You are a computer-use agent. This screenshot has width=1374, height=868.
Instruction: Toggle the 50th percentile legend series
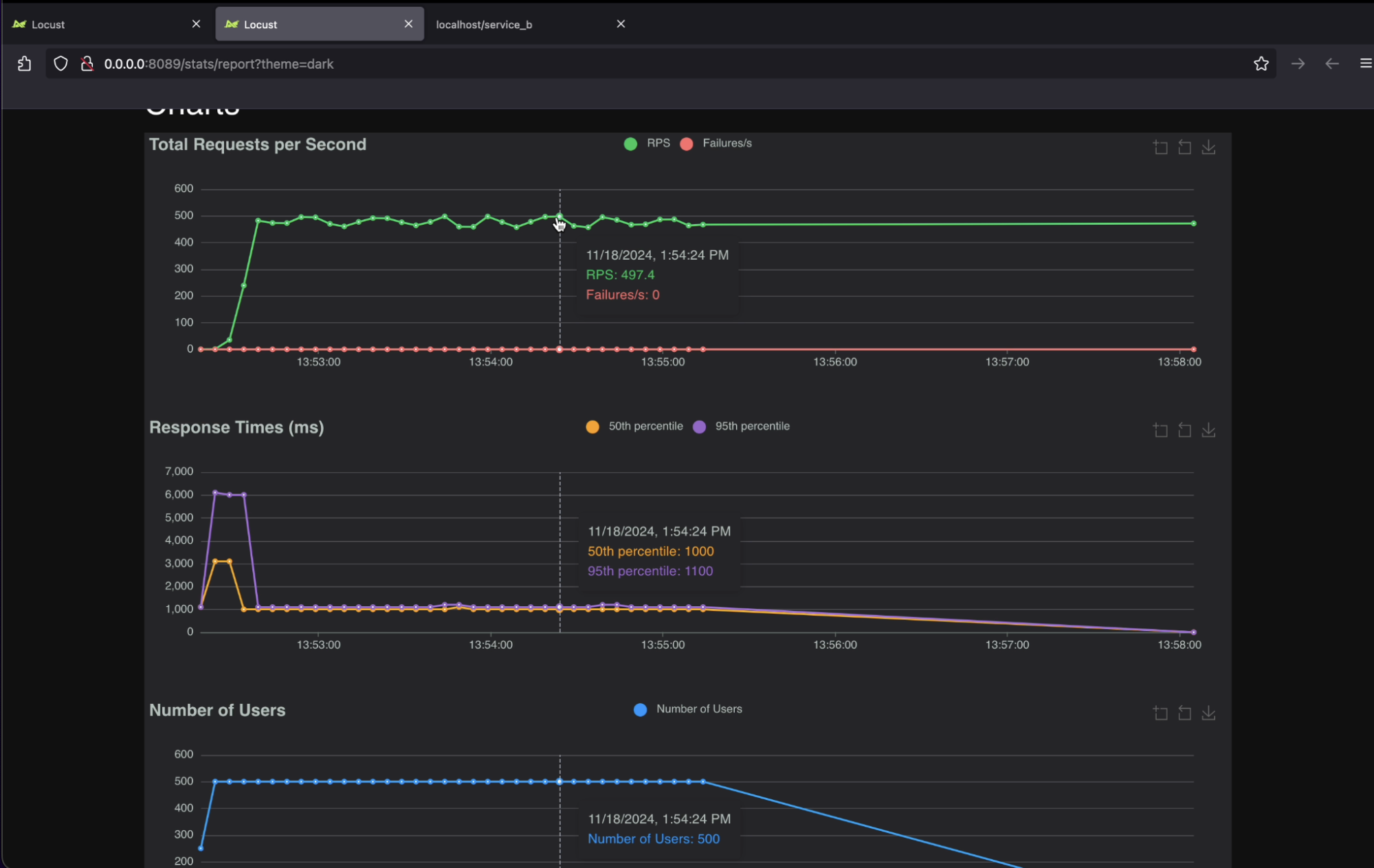click(x=634, y=427)
